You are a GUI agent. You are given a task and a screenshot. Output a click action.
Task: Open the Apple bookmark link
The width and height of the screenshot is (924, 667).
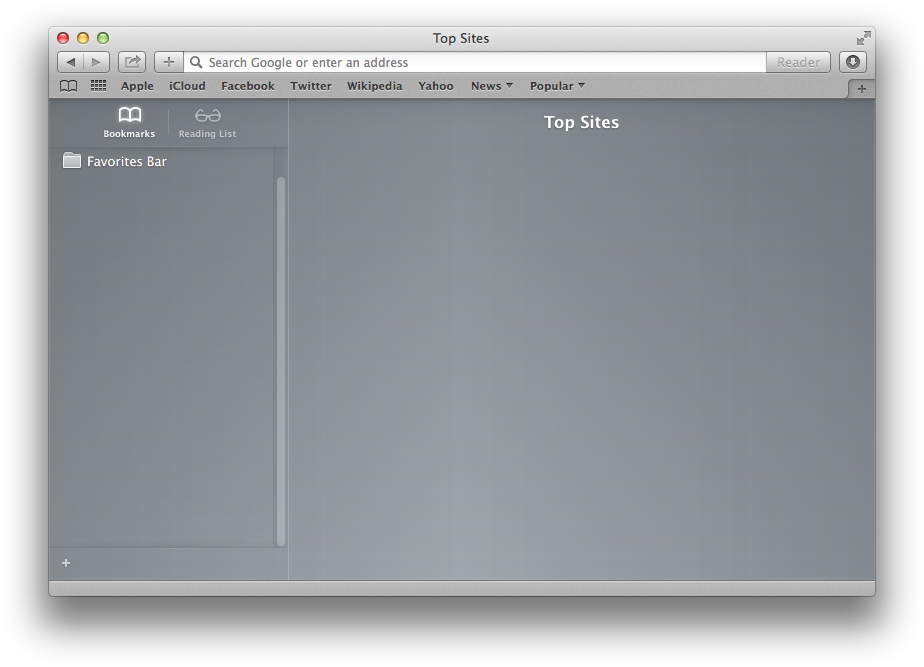point(137,86)
